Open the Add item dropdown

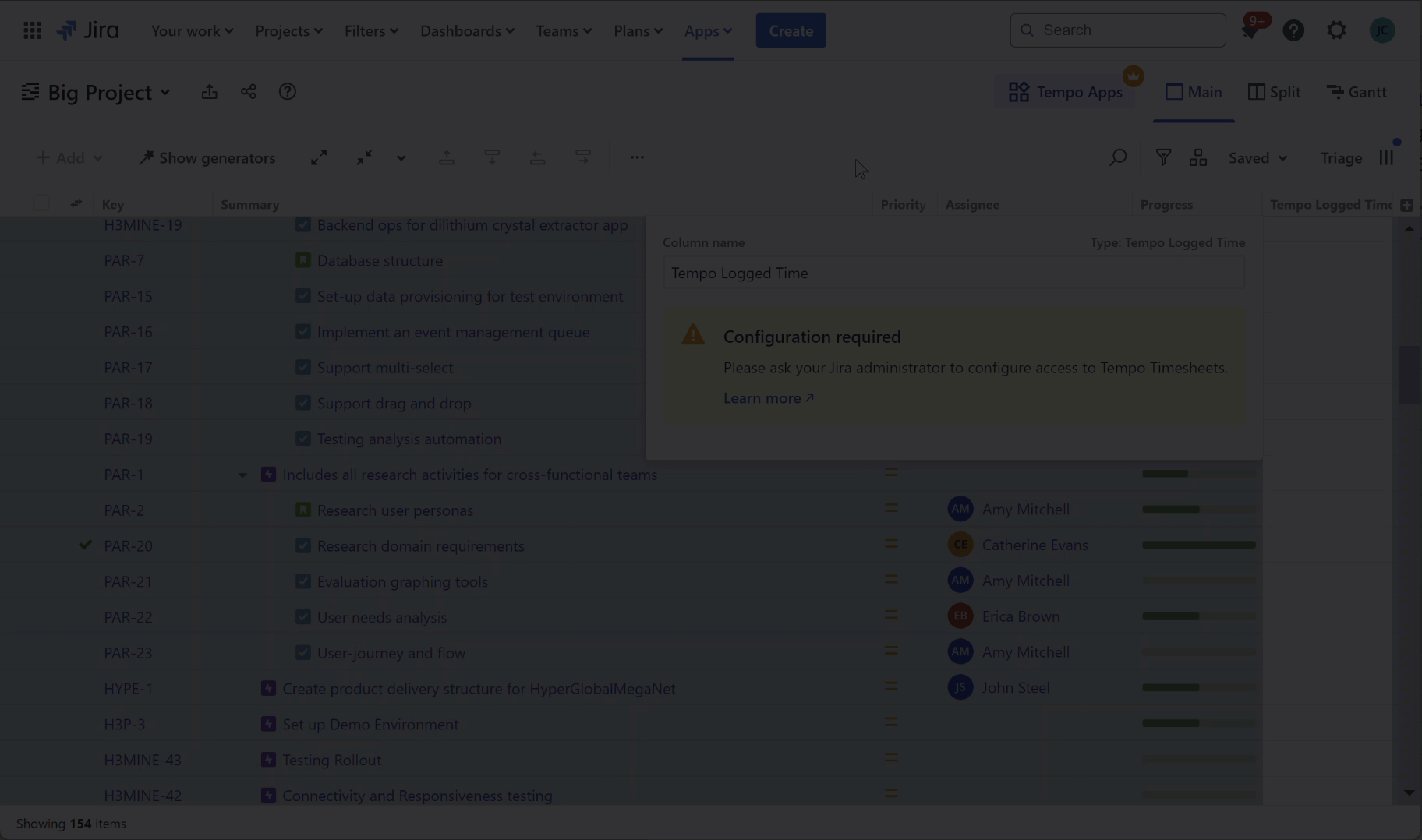tap(69, 157)
